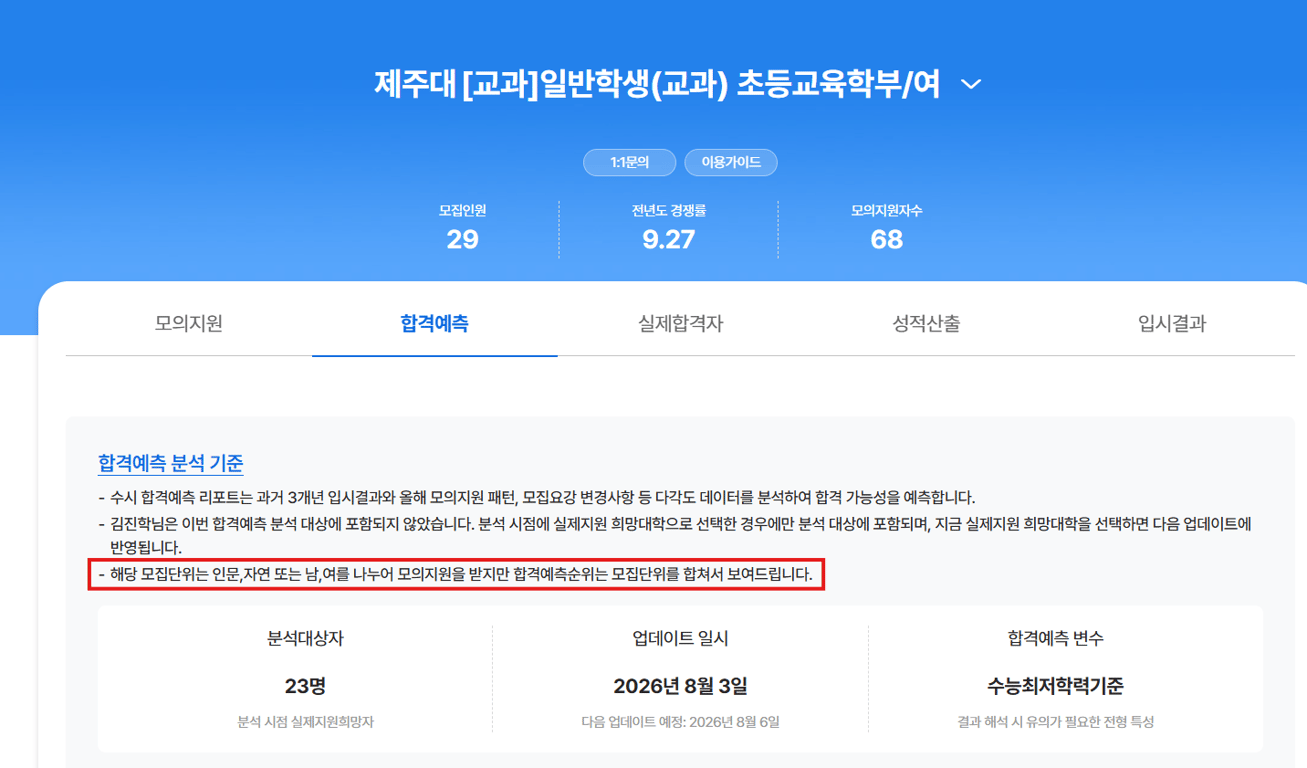
Task: Select the 합격예측 tab
Action: click(434, 323)
